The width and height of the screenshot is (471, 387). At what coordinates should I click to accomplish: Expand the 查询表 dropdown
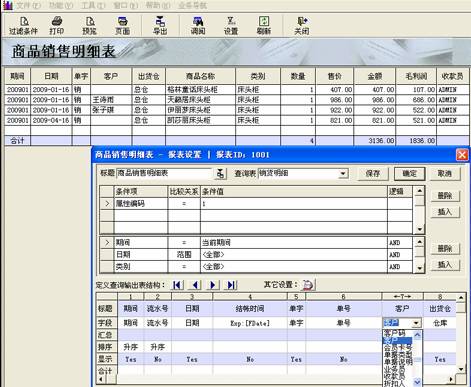(x=343, y=173)
